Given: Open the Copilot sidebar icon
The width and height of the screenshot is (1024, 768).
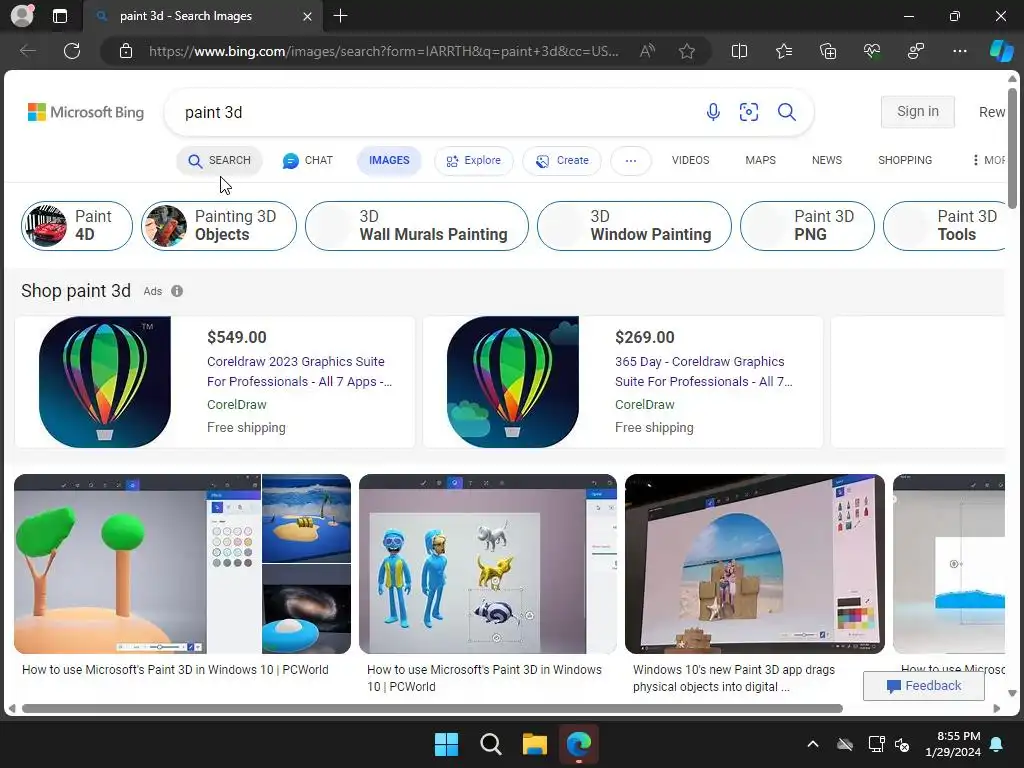Looking at the screenshot, I should click(x=1002, y=51).
